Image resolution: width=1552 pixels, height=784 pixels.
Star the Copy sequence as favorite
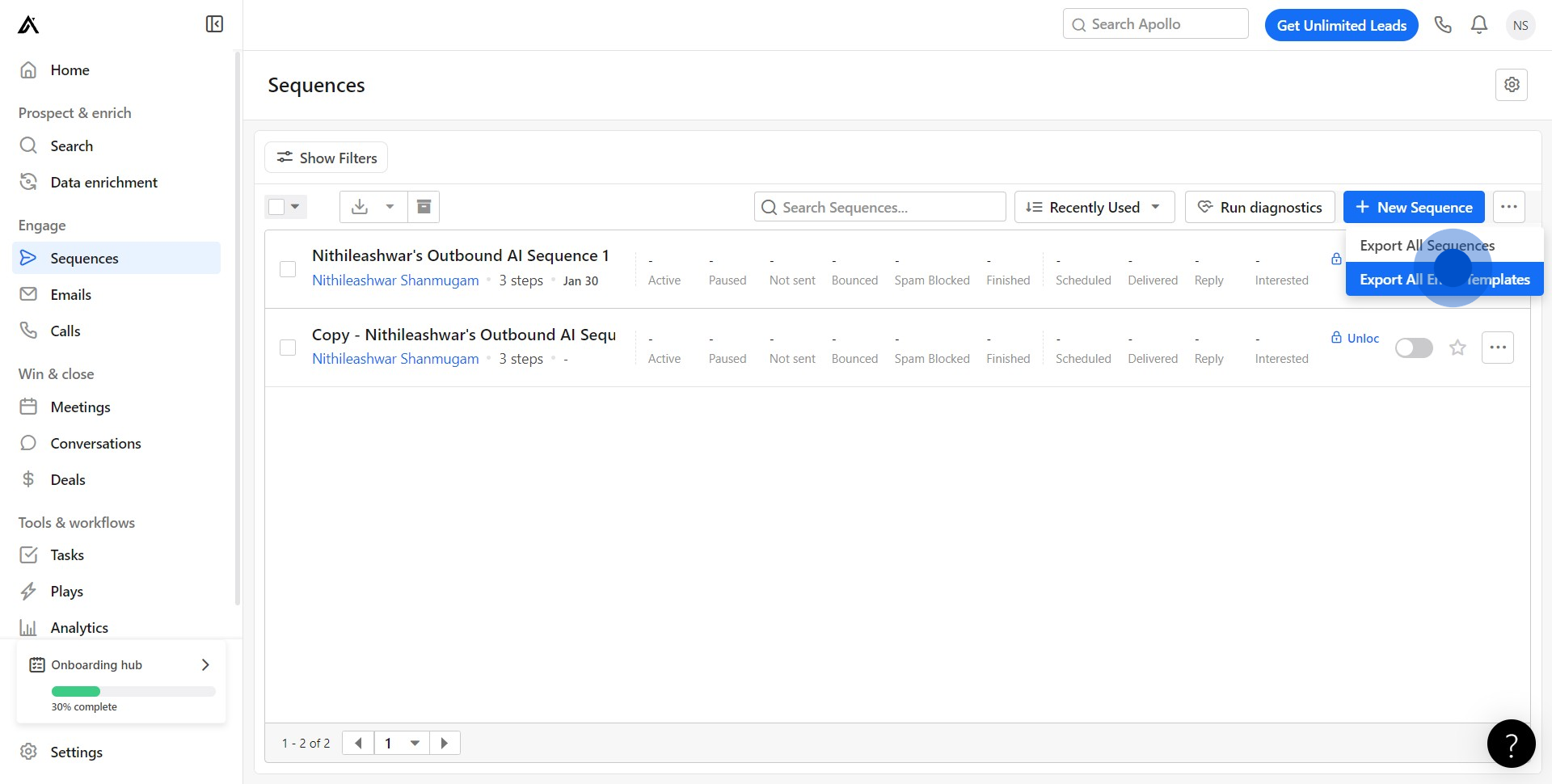tap(1457, 348)
